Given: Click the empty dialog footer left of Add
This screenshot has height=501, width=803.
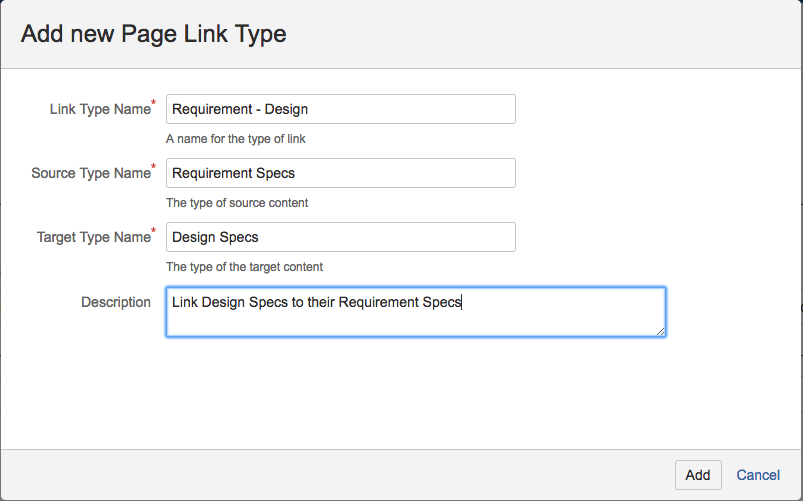Looking at the screenshot, I should (330, 475).
